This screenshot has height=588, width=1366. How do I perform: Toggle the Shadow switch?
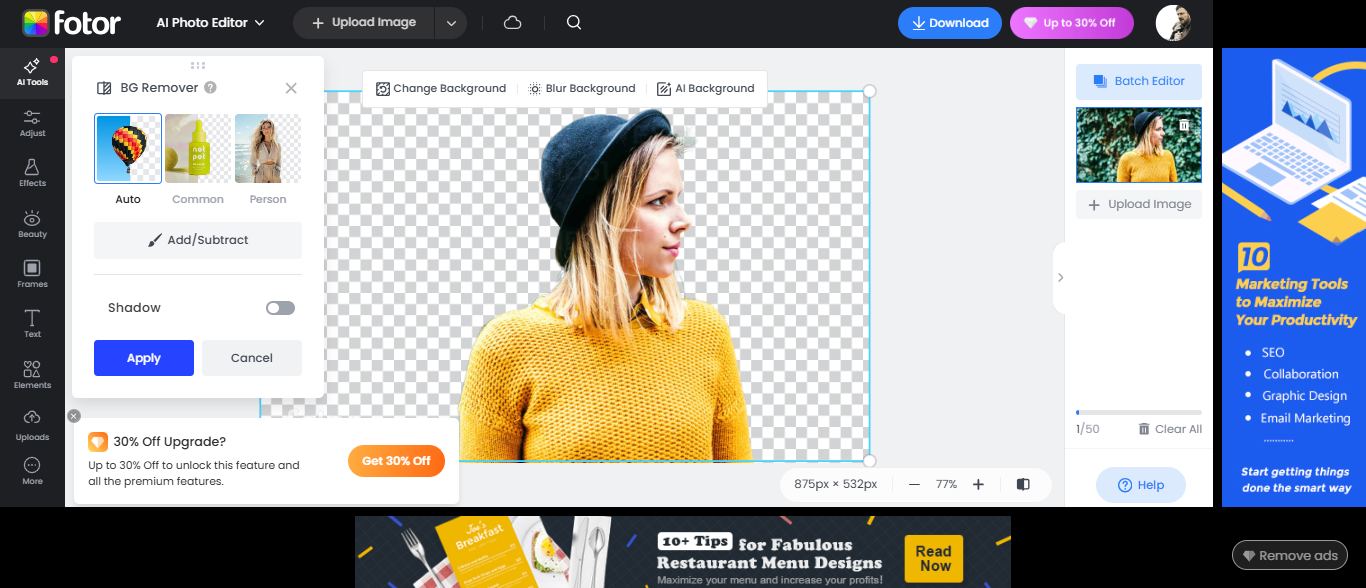(x=280, y=308)
